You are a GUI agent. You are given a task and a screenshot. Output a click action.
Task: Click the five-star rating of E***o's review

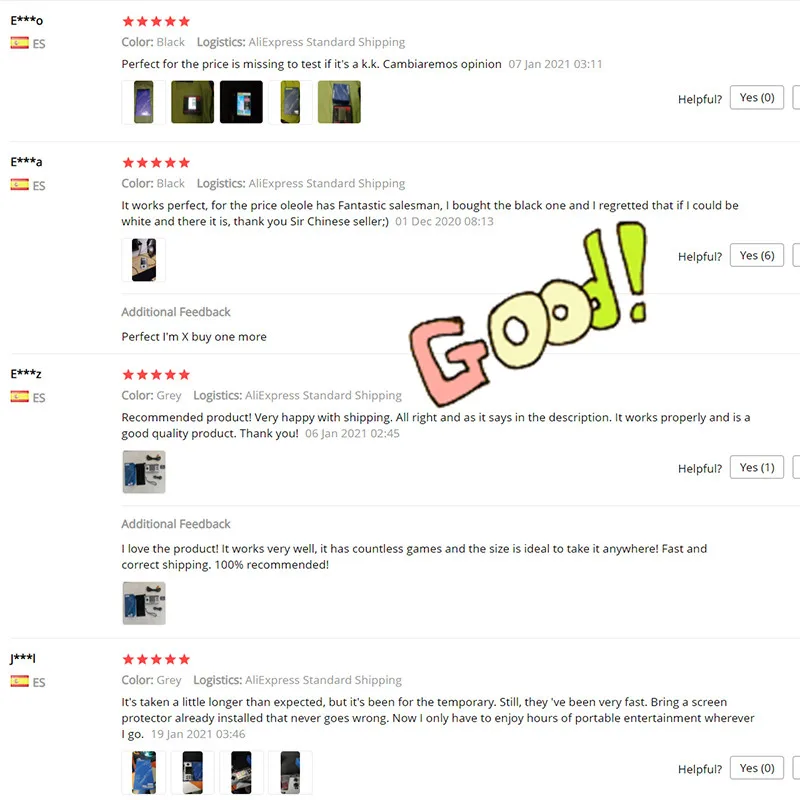[156, 21]
